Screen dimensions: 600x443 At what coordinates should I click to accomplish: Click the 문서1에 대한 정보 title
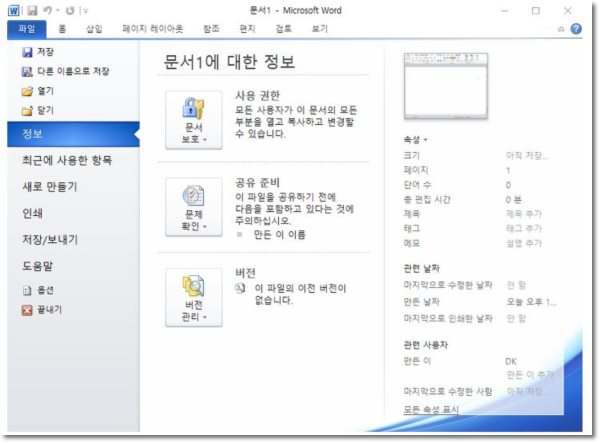click(x=229, y=62)
